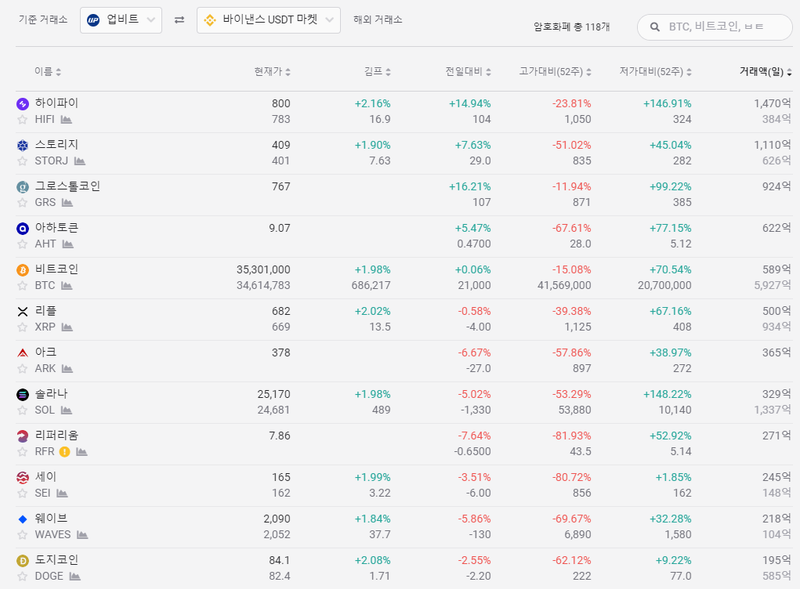Click 그로스톨코인 daily change +16.21%

[x=470, y=187]
